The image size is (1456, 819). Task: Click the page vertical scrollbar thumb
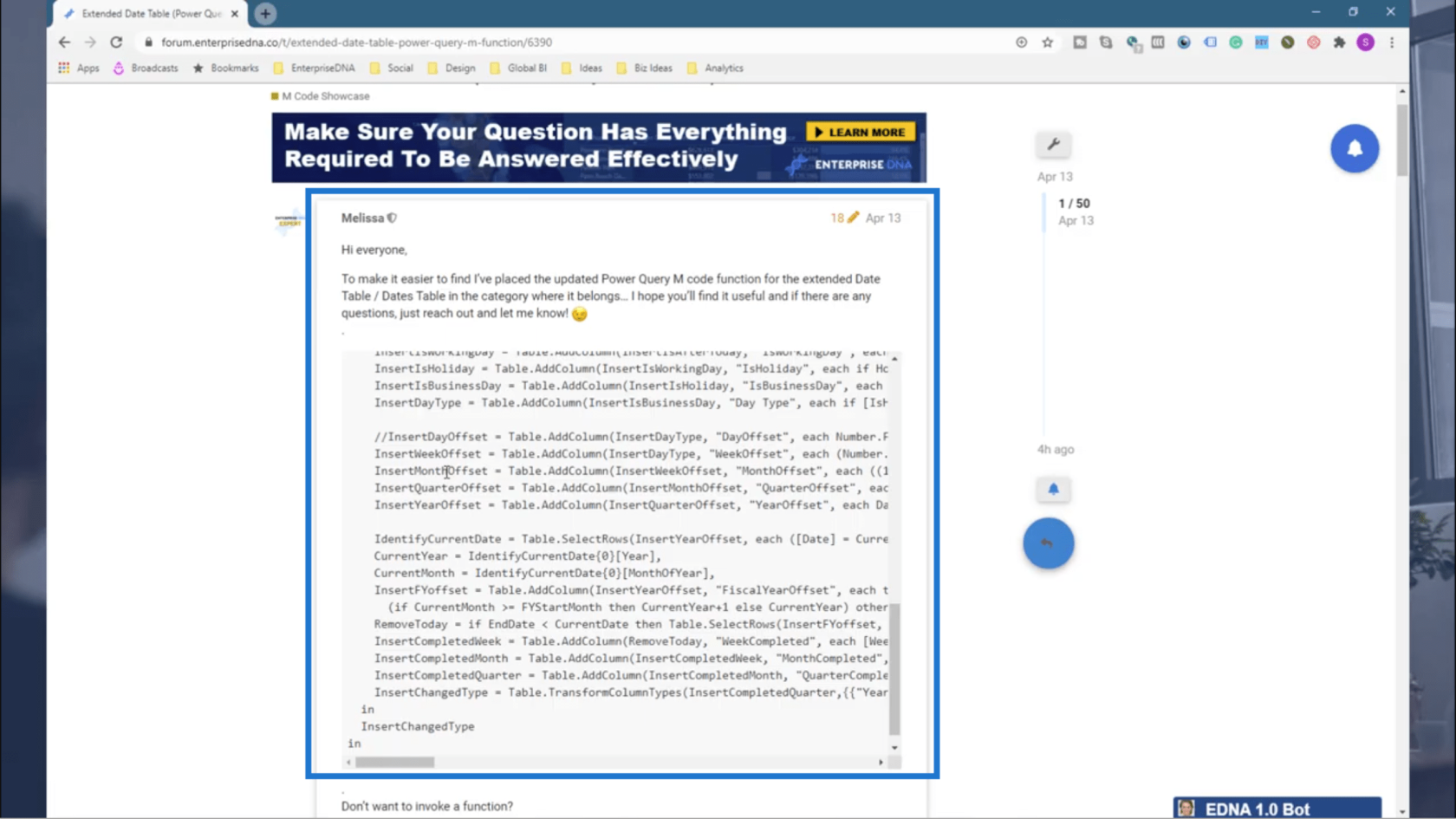click(x=1401, y=140)
